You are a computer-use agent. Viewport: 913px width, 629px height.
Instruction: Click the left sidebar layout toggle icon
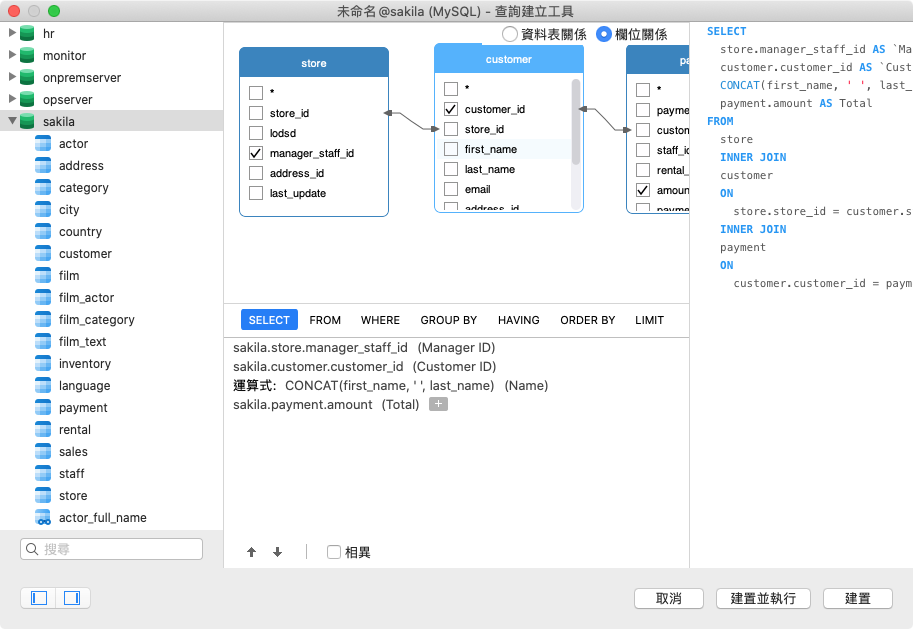point(37,597)
